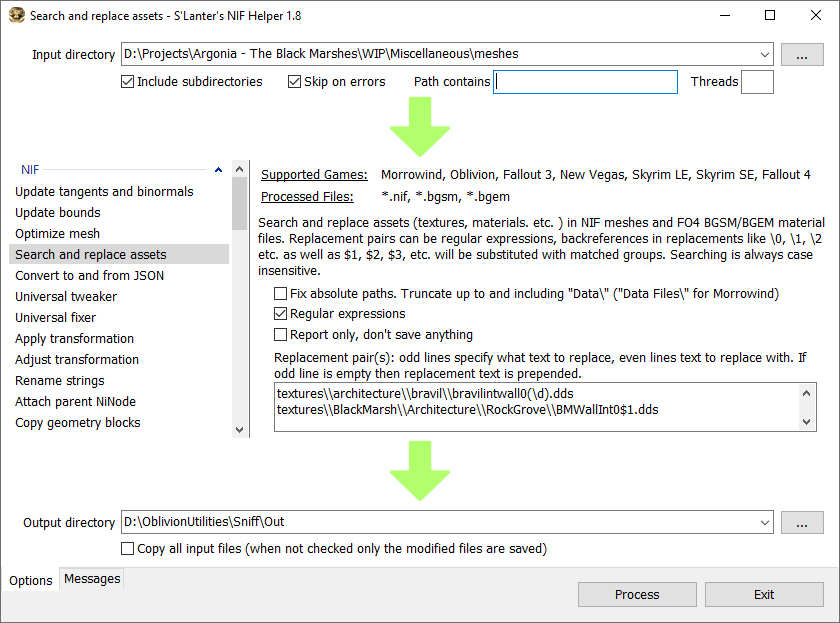The width and height of the screenshot is (840, 623).
Task: Check Copy all input files option
Action: [x=127, y=549]
